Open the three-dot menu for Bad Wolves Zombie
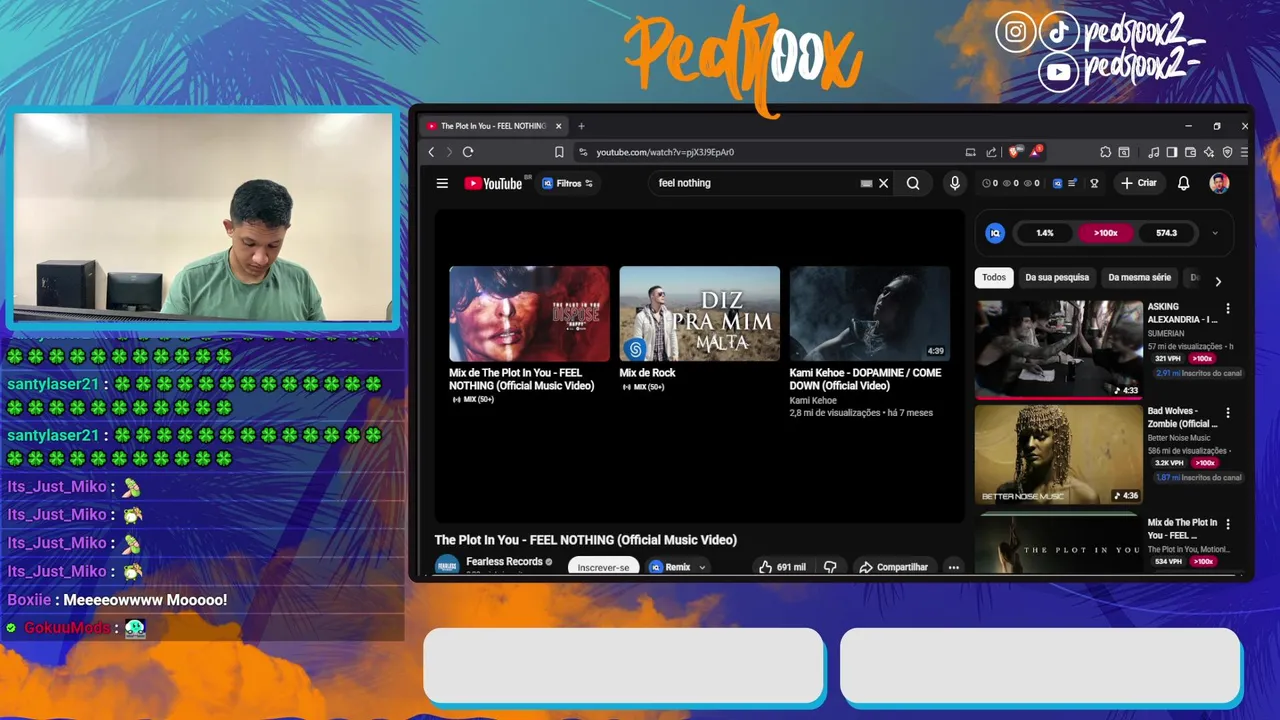 1228,412
